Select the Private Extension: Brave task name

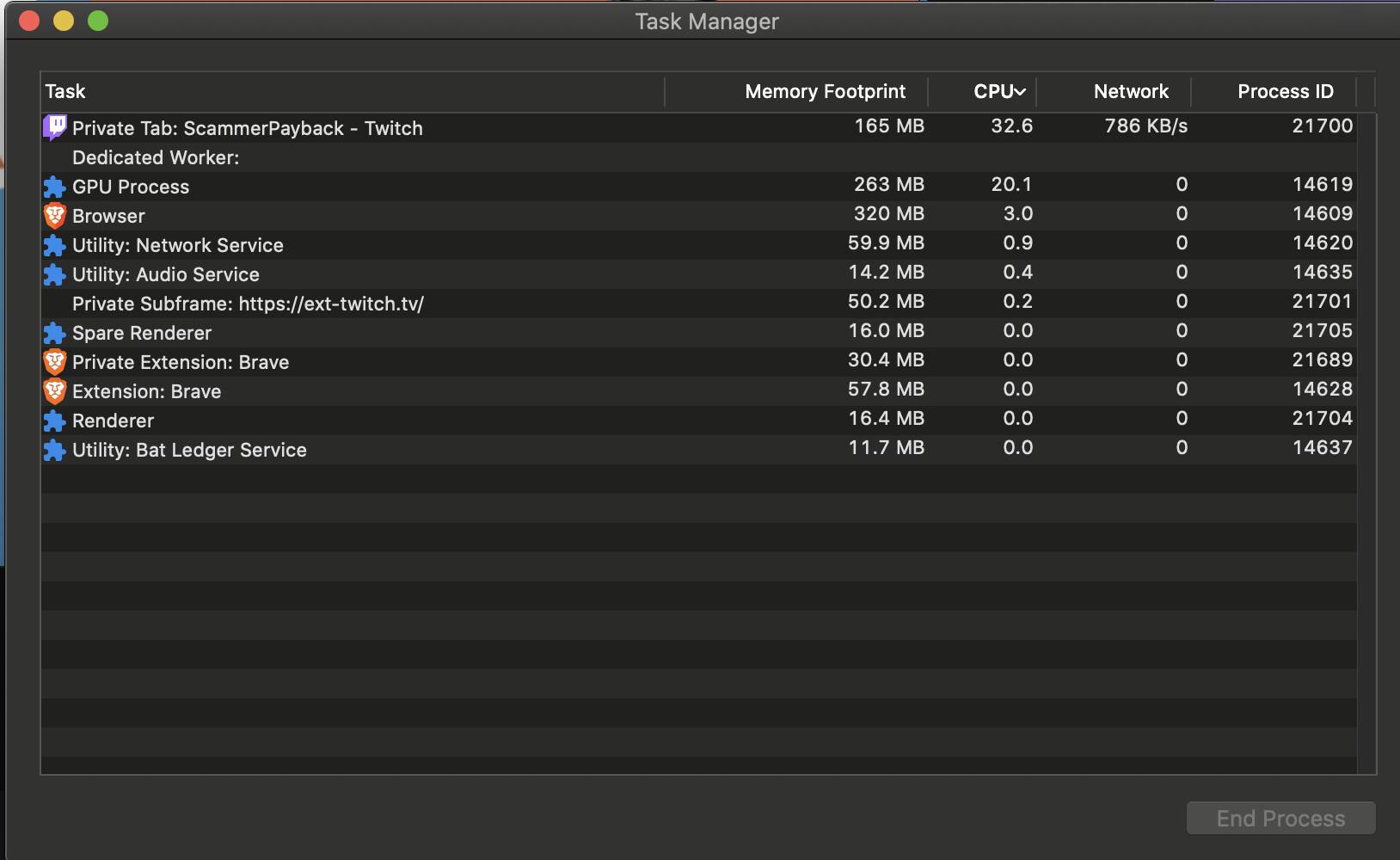click(x=181, y=362)
